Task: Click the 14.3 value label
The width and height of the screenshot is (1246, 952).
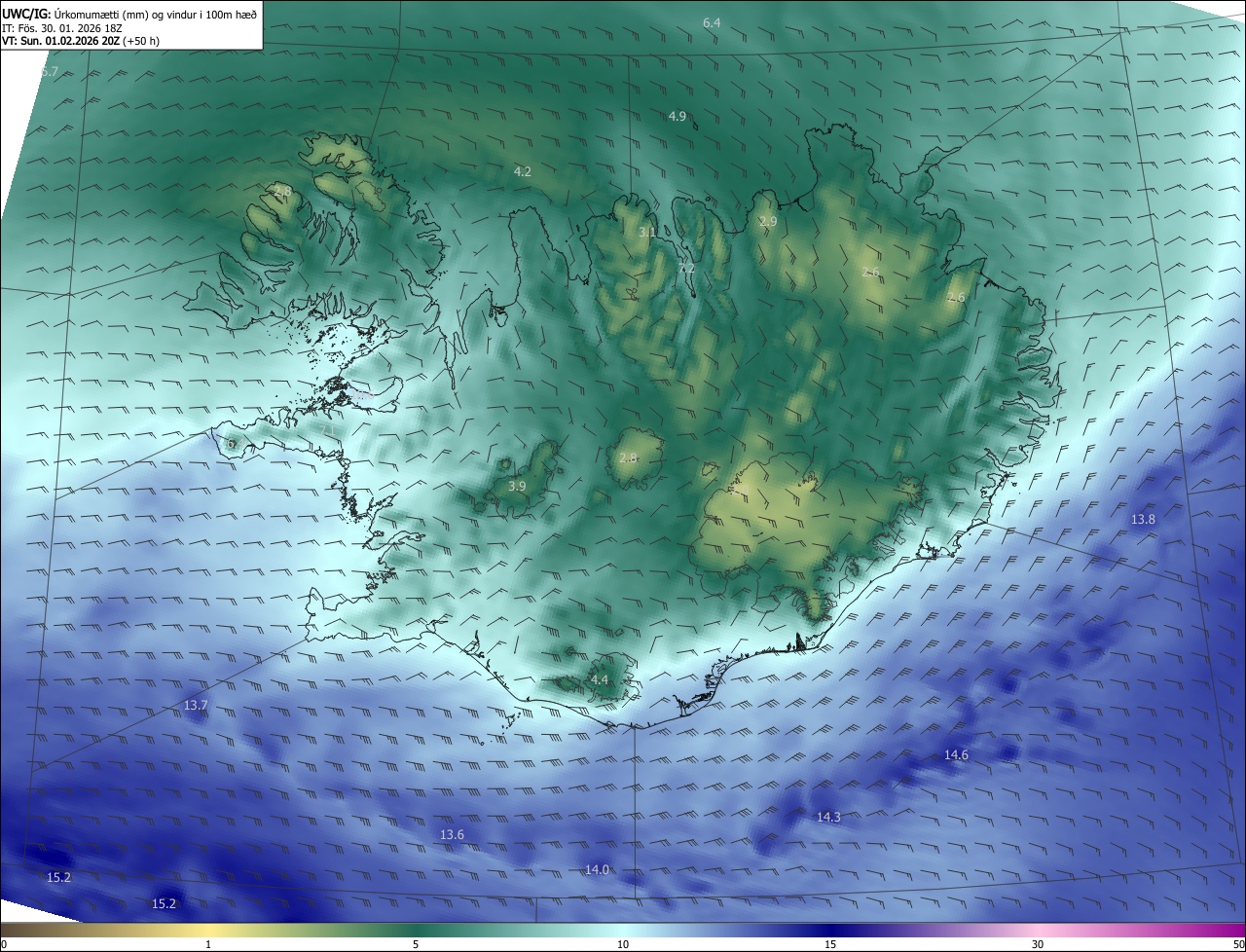Action: pos(828,818)
